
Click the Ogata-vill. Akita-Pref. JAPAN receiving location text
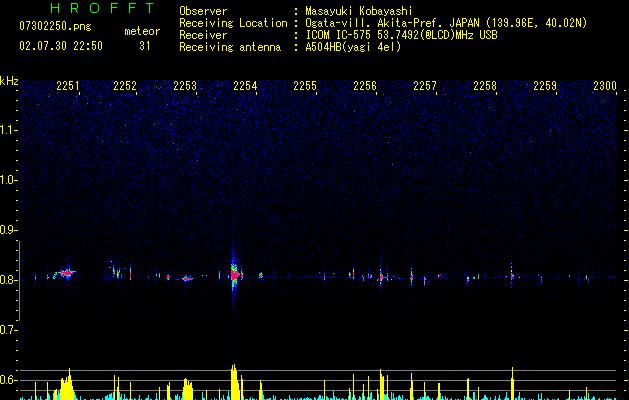pyautogui.click(x=446, y=23)
